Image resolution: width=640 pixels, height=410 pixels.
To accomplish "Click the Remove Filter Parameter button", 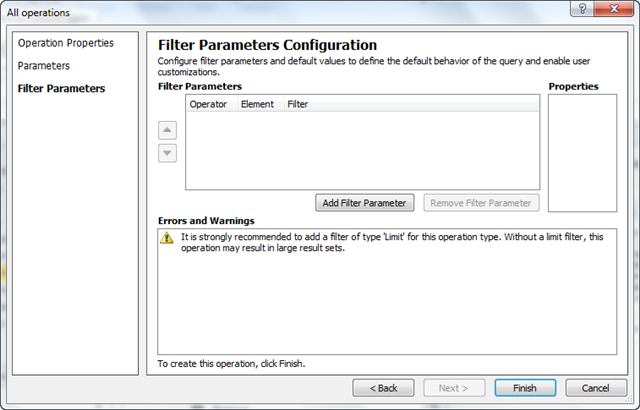I will pyautogui.click(x=481, y=203).
